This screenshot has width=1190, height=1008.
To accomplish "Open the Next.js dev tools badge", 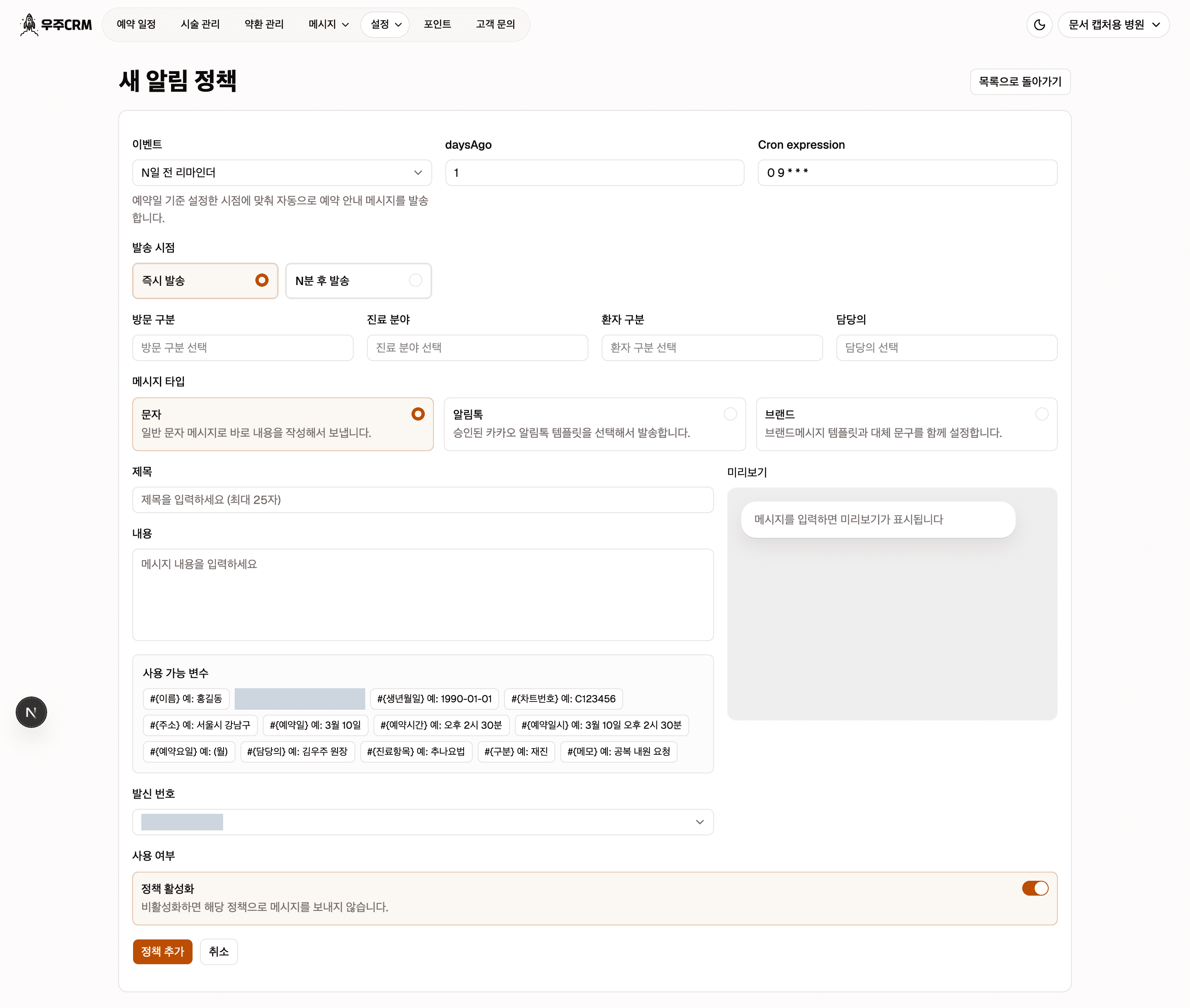I will tap(31, 712).
